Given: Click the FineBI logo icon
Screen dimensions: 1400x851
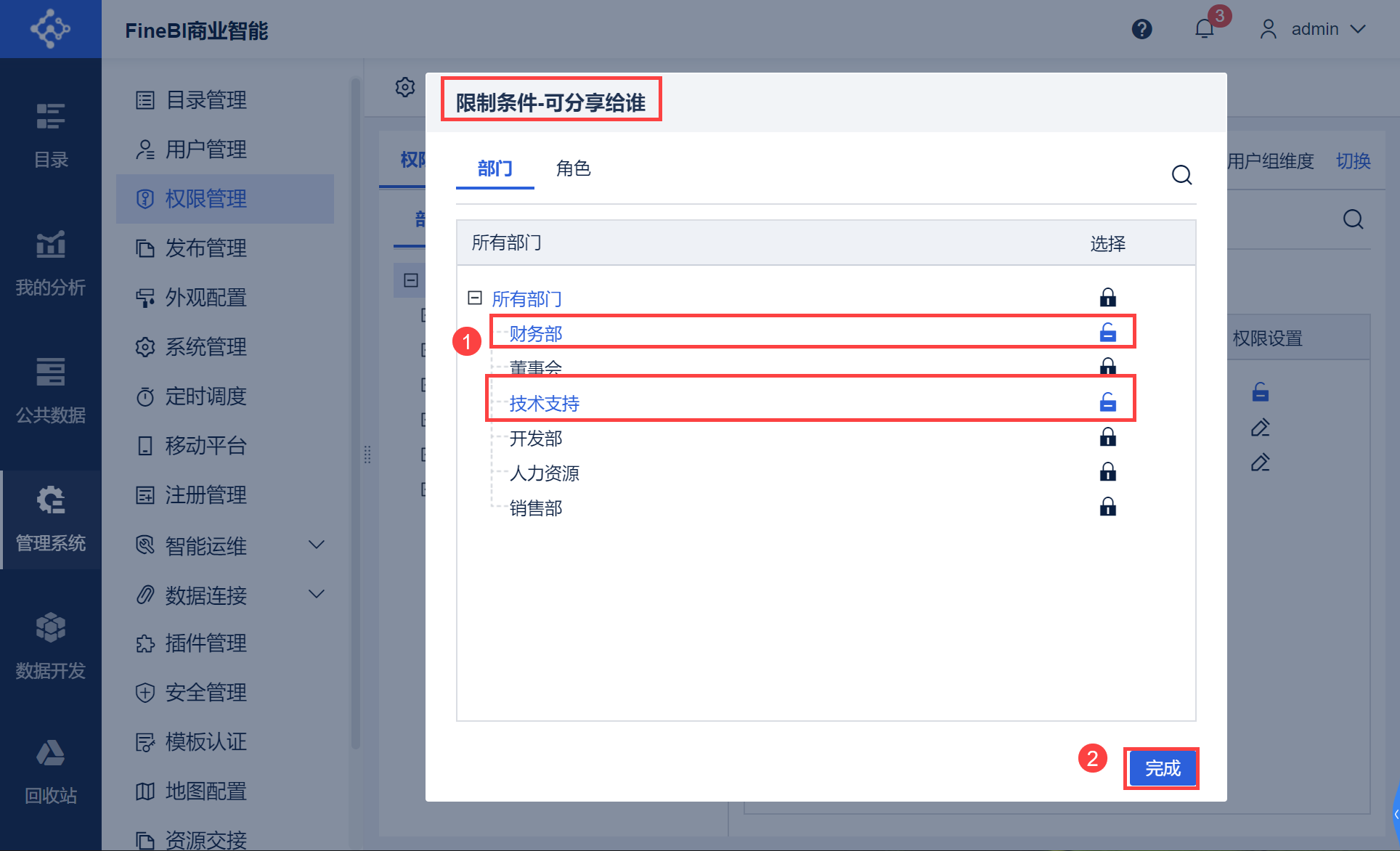Looking at the screenshot, I should pos(50,29).
